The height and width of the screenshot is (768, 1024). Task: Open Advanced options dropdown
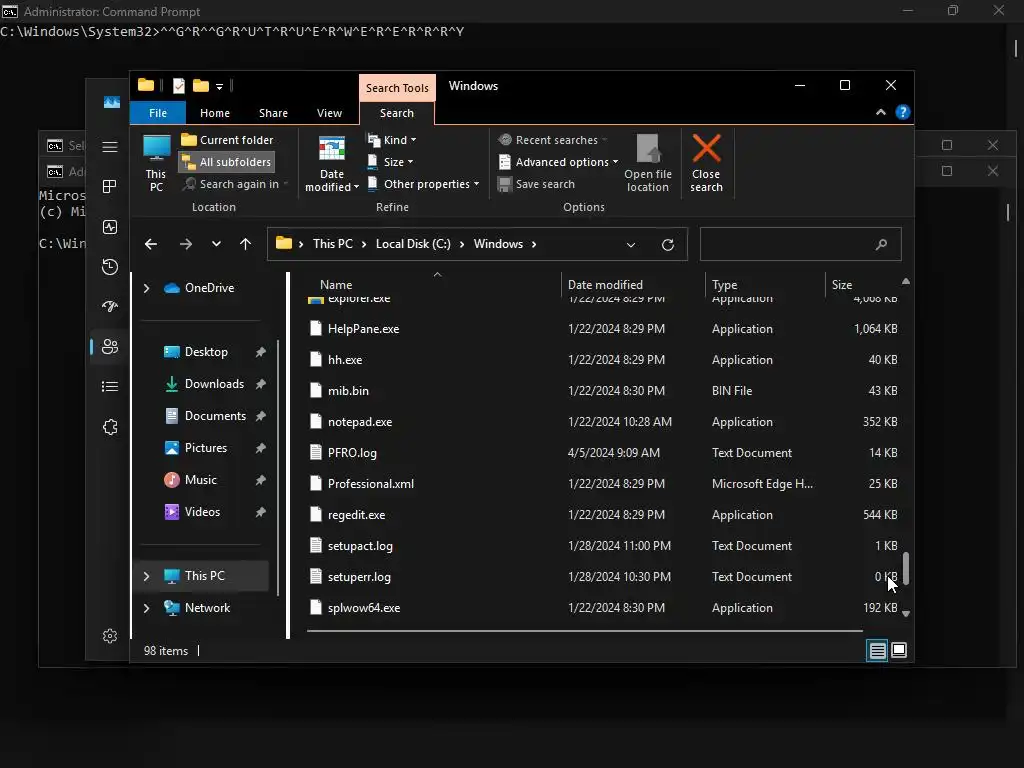(558, 162)
